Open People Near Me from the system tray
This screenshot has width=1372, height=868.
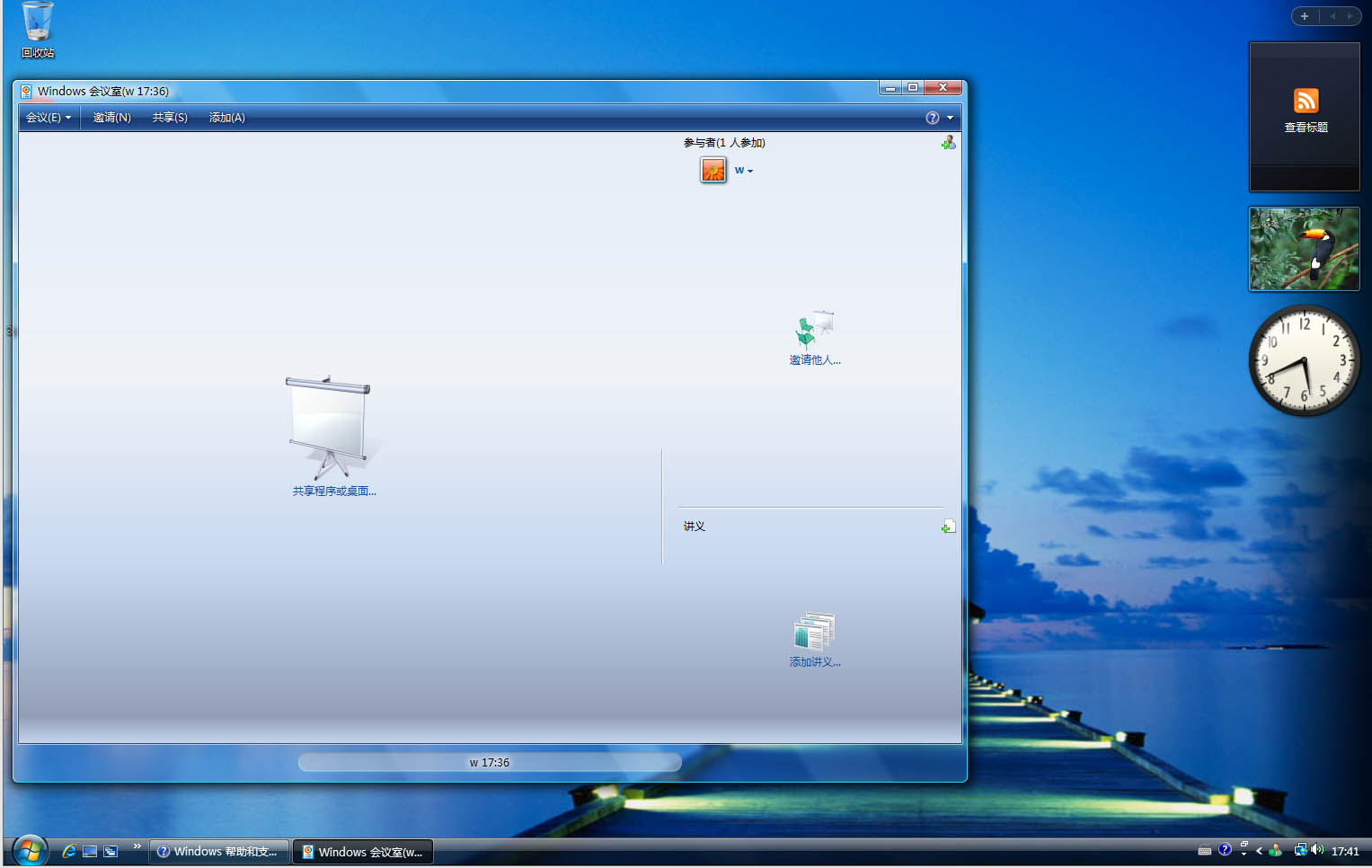pos(1276,850)
